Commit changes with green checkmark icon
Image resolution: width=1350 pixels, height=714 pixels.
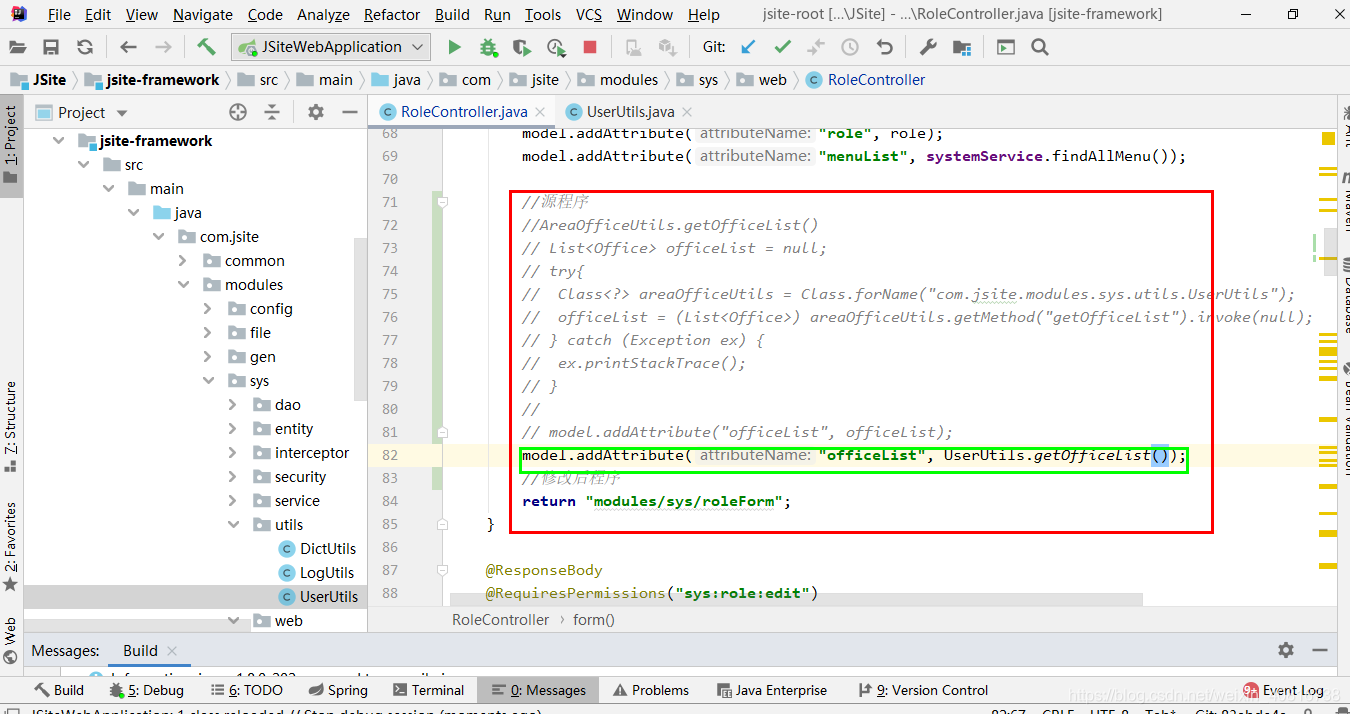782,47
